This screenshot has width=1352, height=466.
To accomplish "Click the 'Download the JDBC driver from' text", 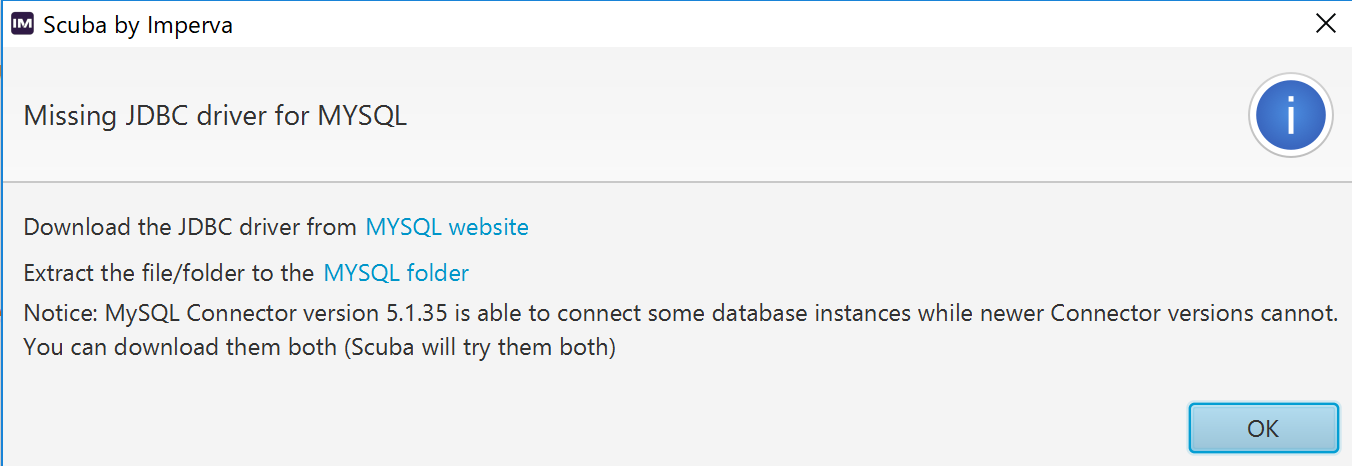I will (190, 227).
